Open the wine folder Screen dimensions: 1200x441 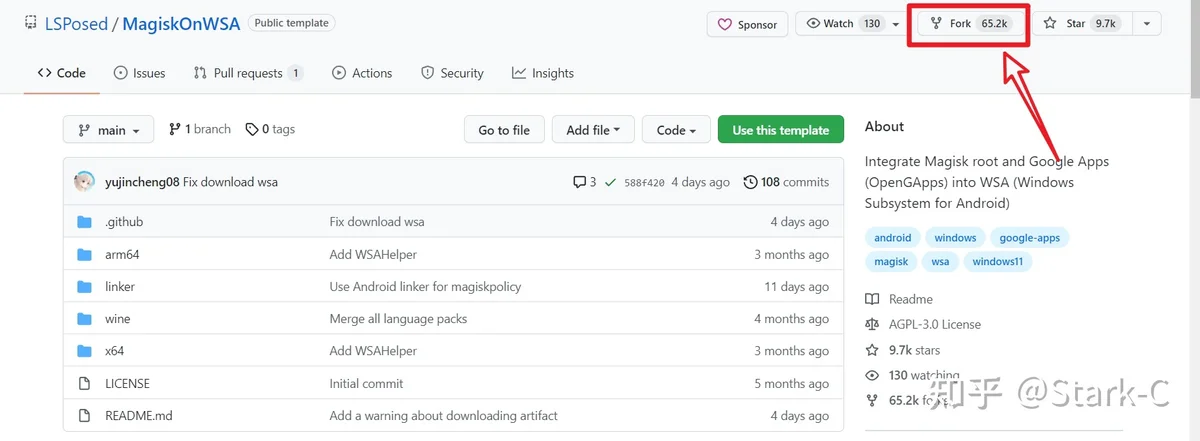117,319
